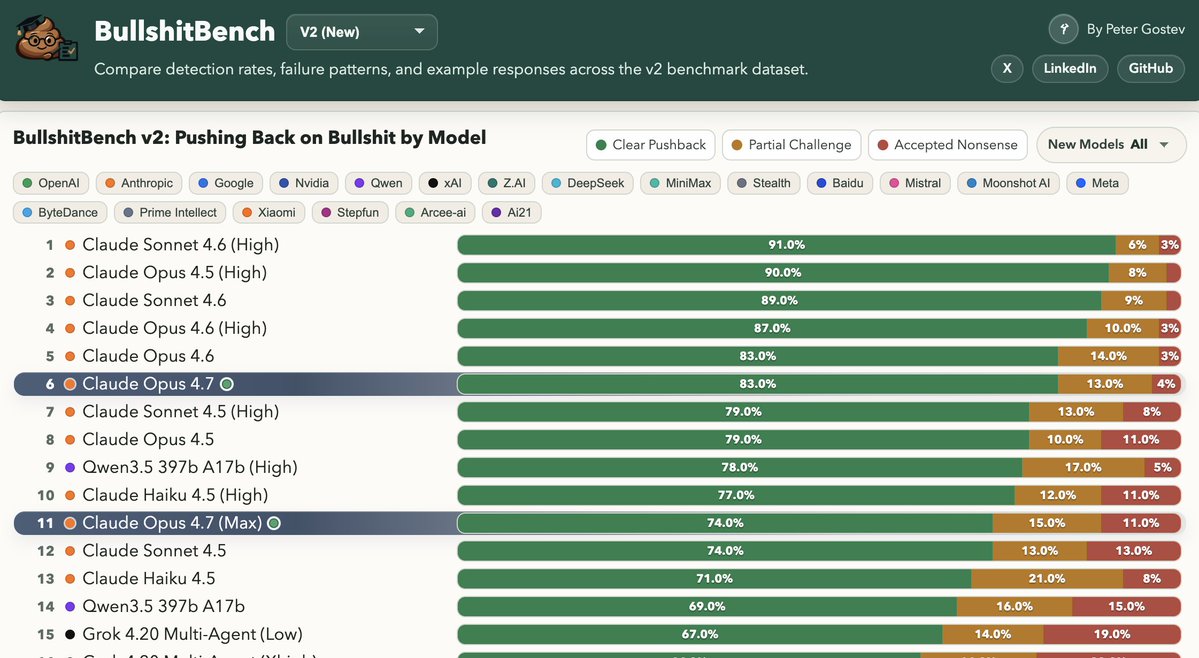Toggle the Clear Pushback legend filter
This screenshot has height=658, width=1199.
click(x=650, y=145)
